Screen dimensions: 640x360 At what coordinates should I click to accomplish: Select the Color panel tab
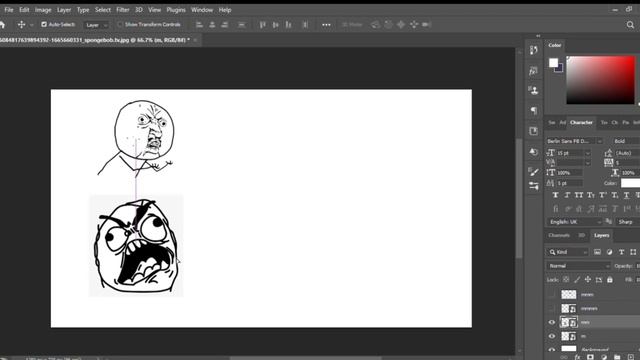click(x=555, y=45)
